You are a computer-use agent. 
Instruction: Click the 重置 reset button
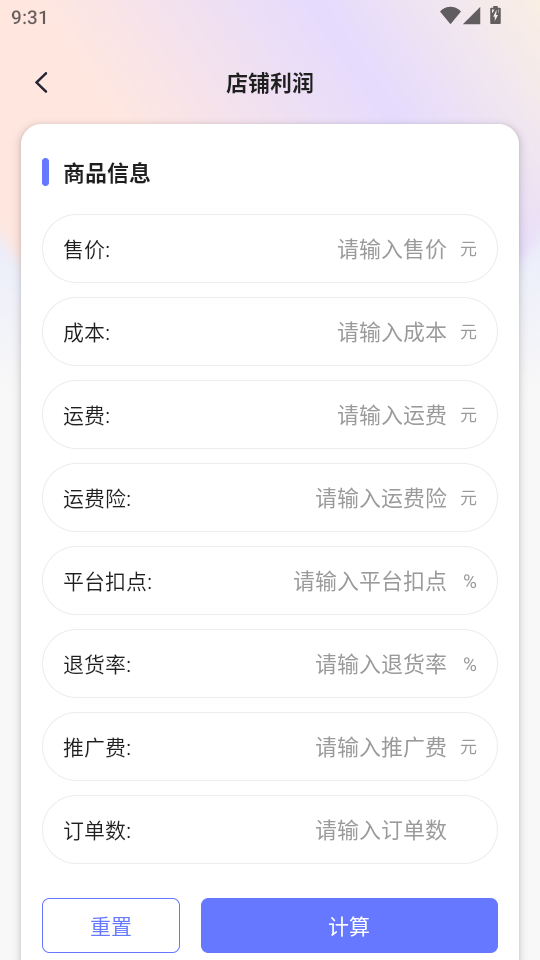point(111,926)
